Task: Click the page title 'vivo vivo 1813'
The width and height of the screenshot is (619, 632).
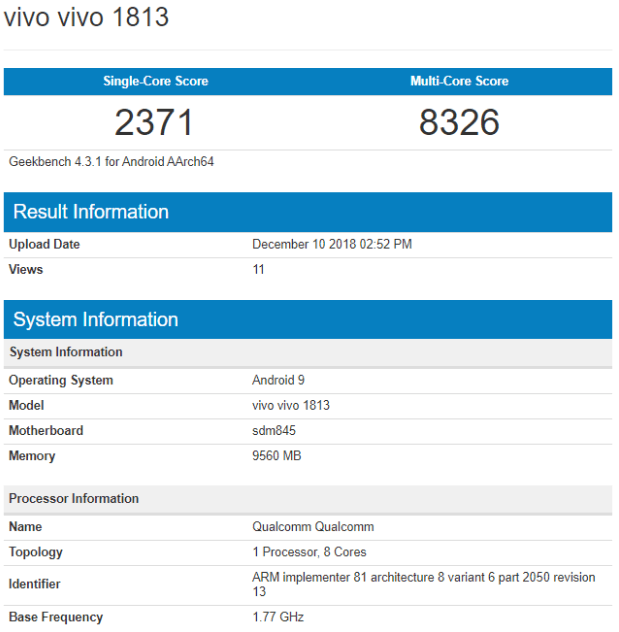Action: click(x=86, y=17)
